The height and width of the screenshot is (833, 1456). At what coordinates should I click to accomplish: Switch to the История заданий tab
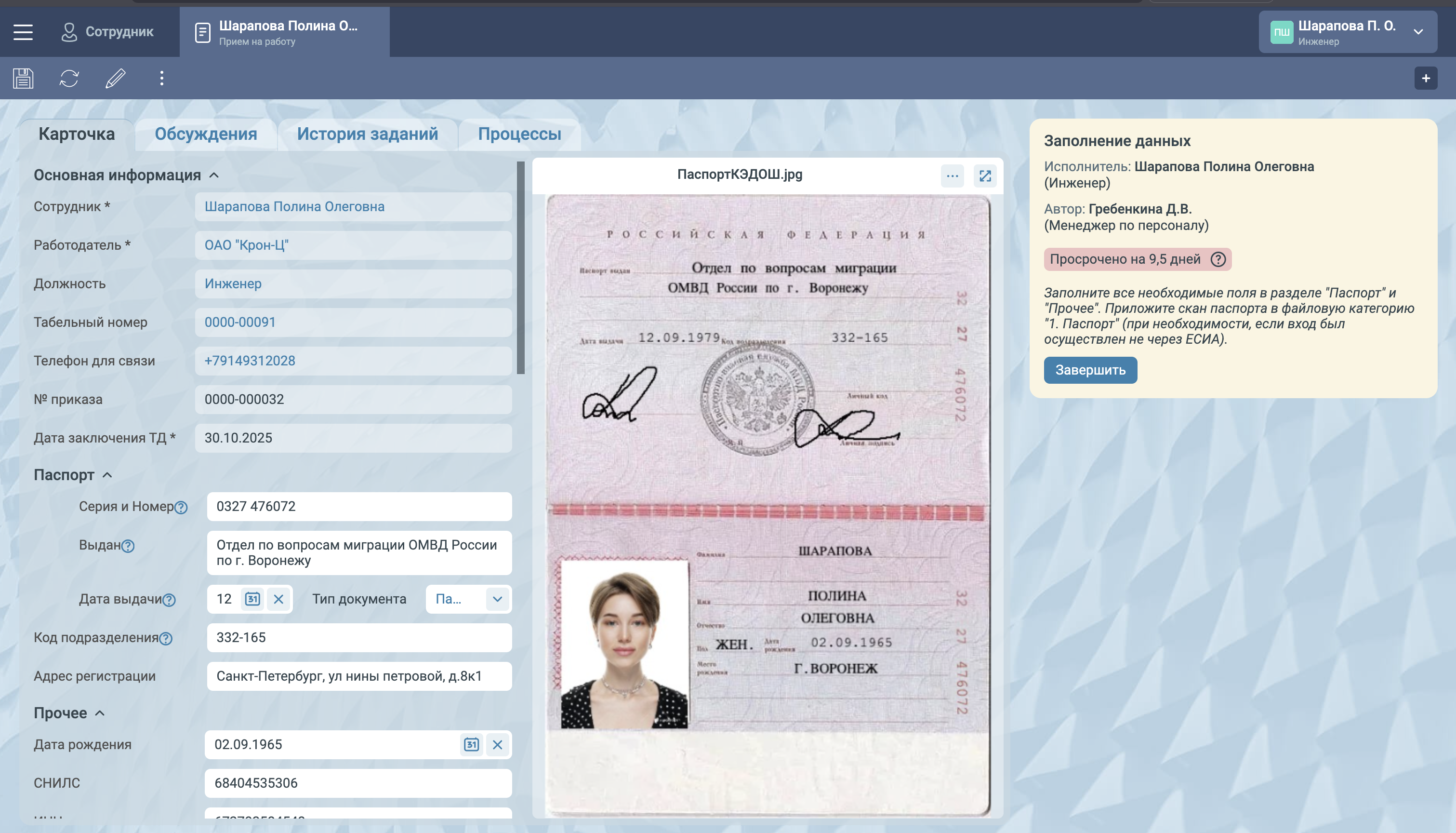367,134
